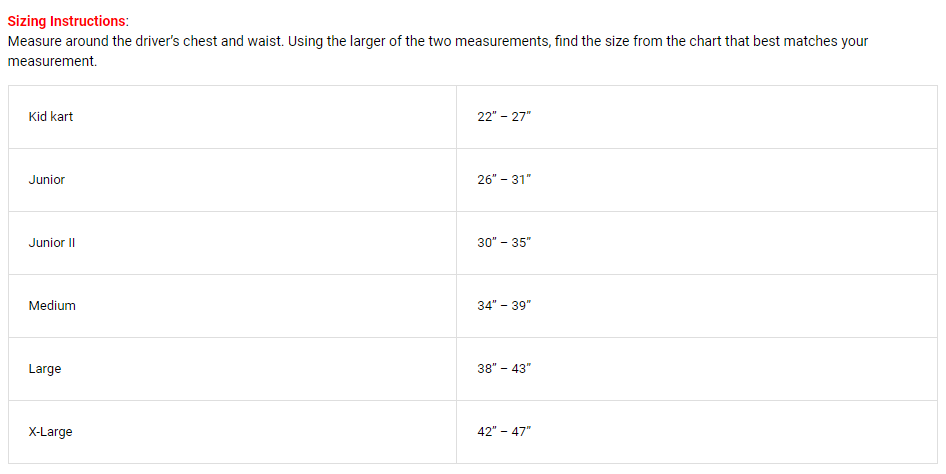Viewport: 946px width, 474px height.
Task: Select the 38" – 43" measurement cell
Action: tap(505, 369)
